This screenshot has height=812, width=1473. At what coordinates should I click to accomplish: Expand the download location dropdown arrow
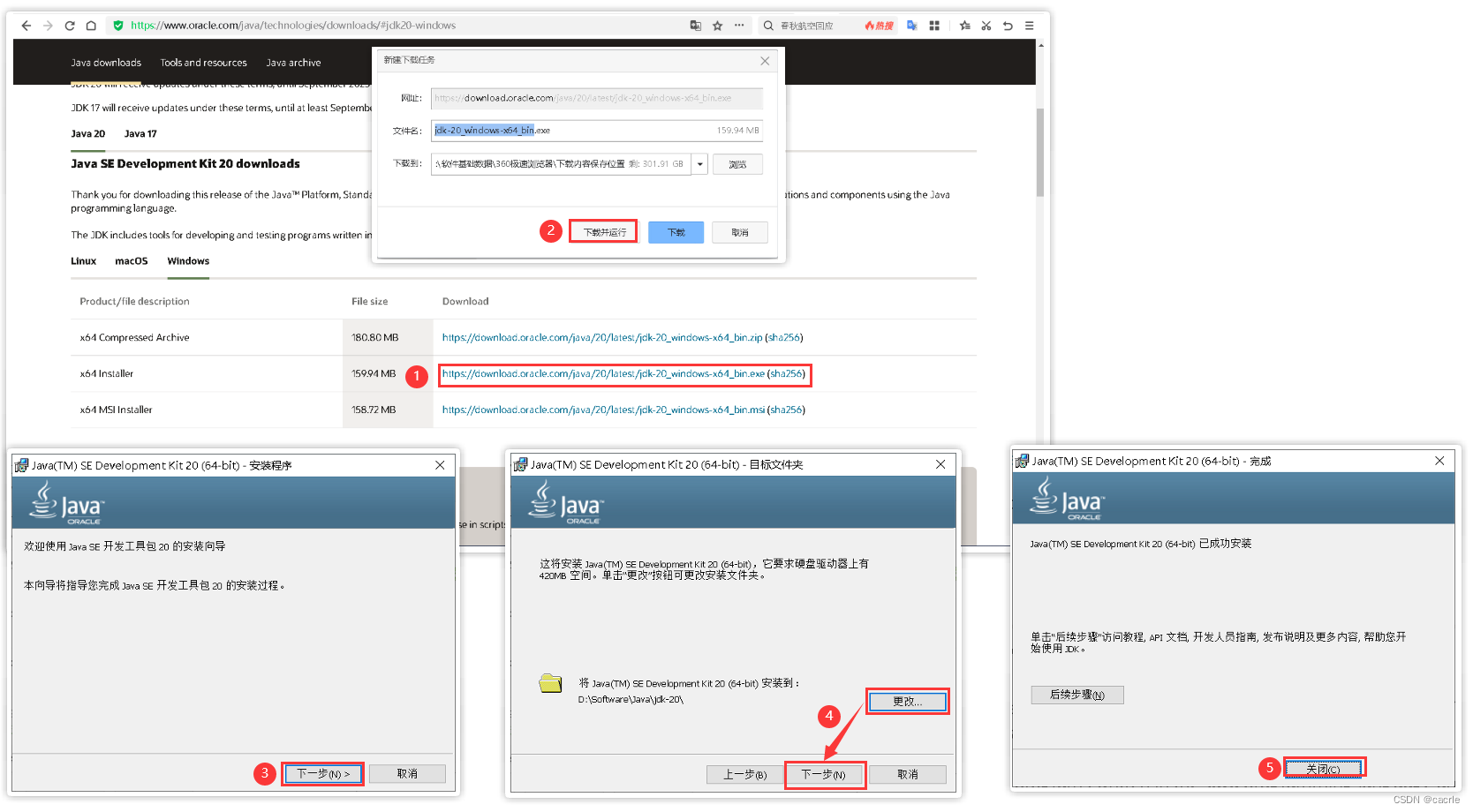coord(699,164)
